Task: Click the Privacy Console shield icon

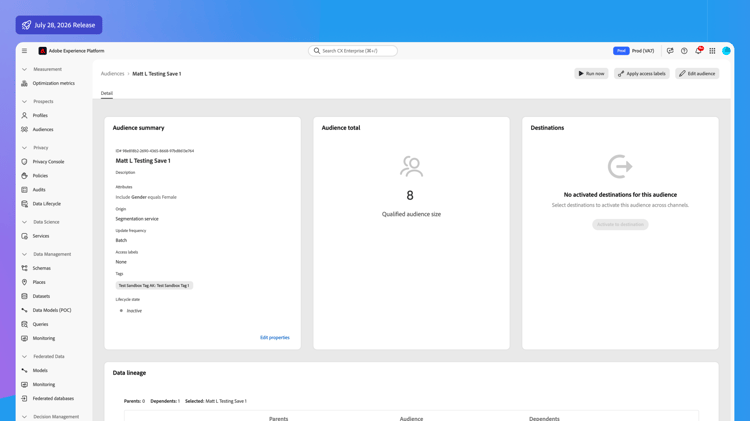Action: point(24,162)
